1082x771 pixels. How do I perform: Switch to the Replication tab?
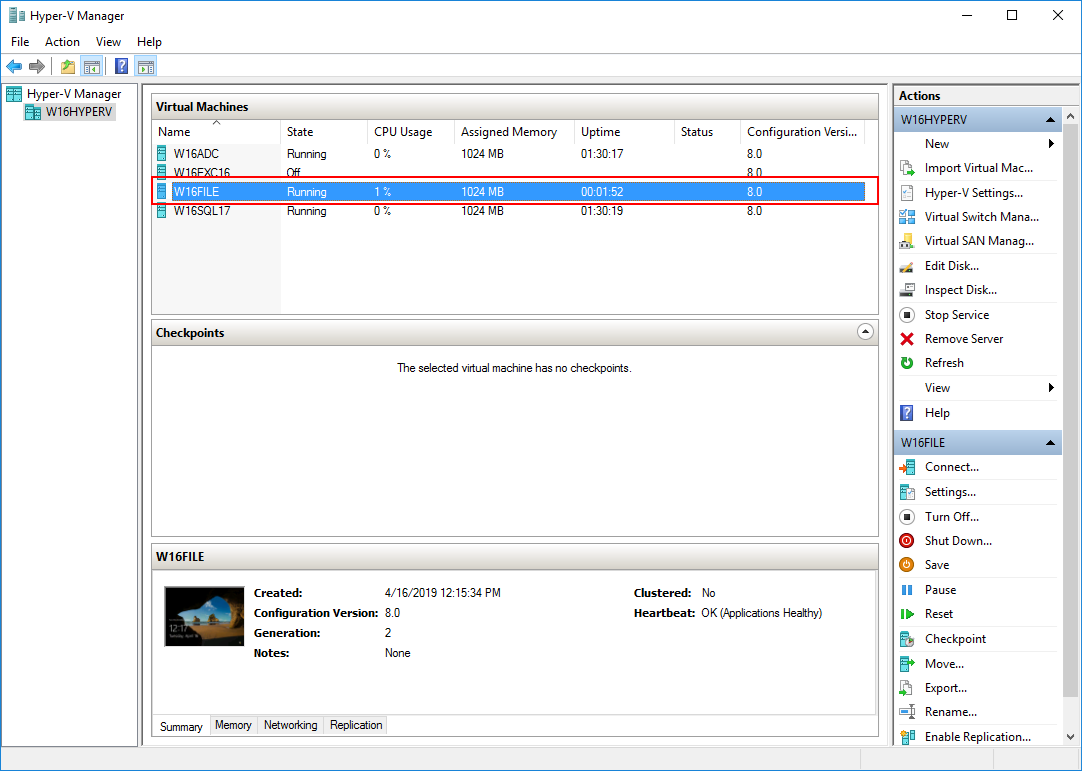pyautogui.click(x=356, y=725)
